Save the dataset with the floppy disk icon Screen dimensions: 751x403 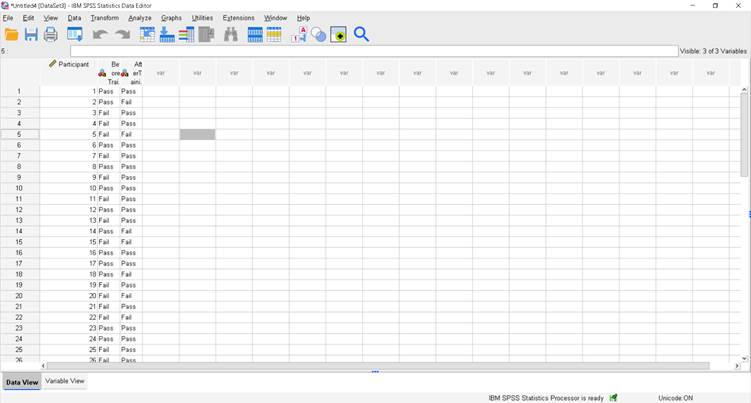pyautogui.click(x=31, y=35)
